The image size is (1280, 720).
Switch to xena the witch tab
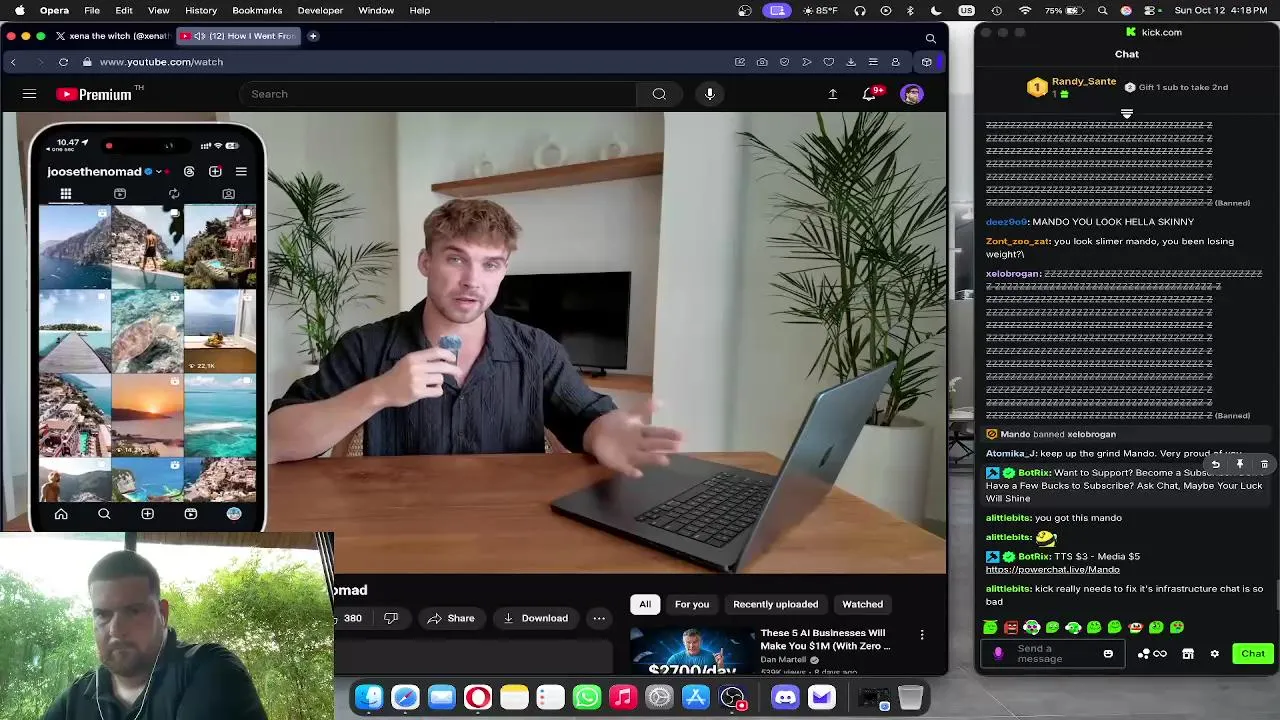[113, 36]
